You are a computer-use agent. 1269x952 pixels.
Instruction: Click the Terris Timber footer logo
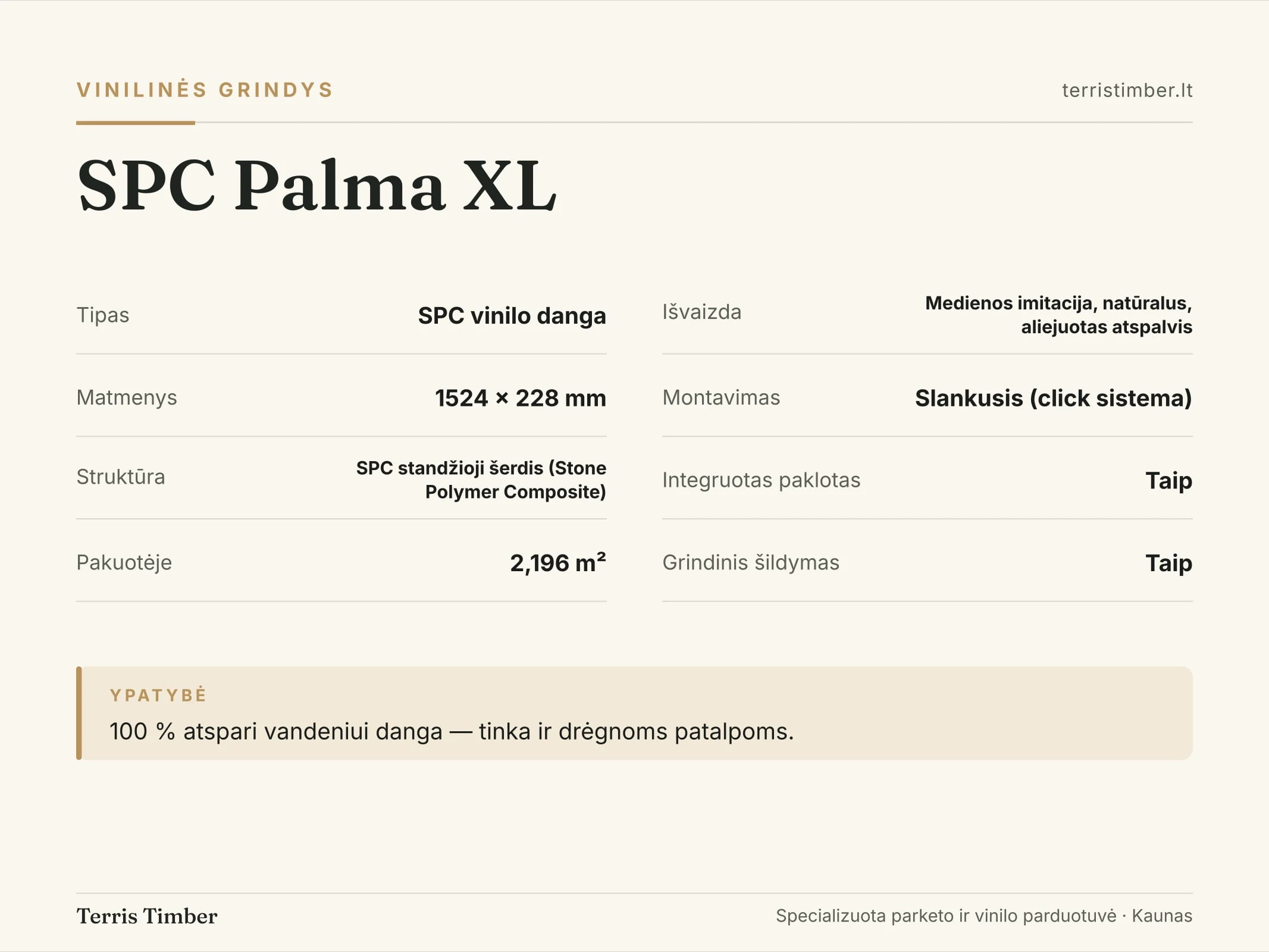[147, 916]
